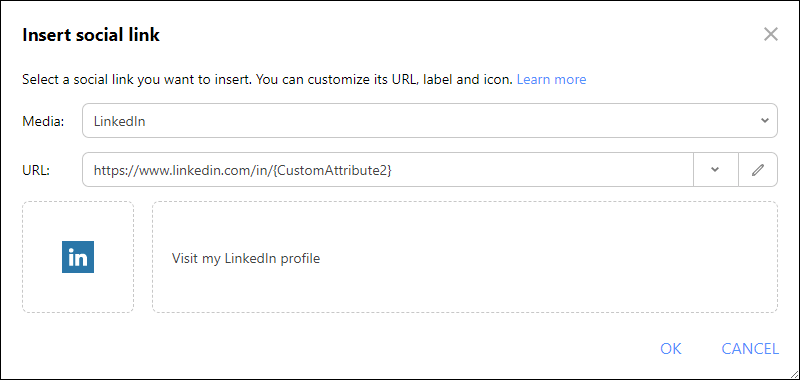Click the pencil icon to edit URL

pyautogui.click(x=758, y=170)
